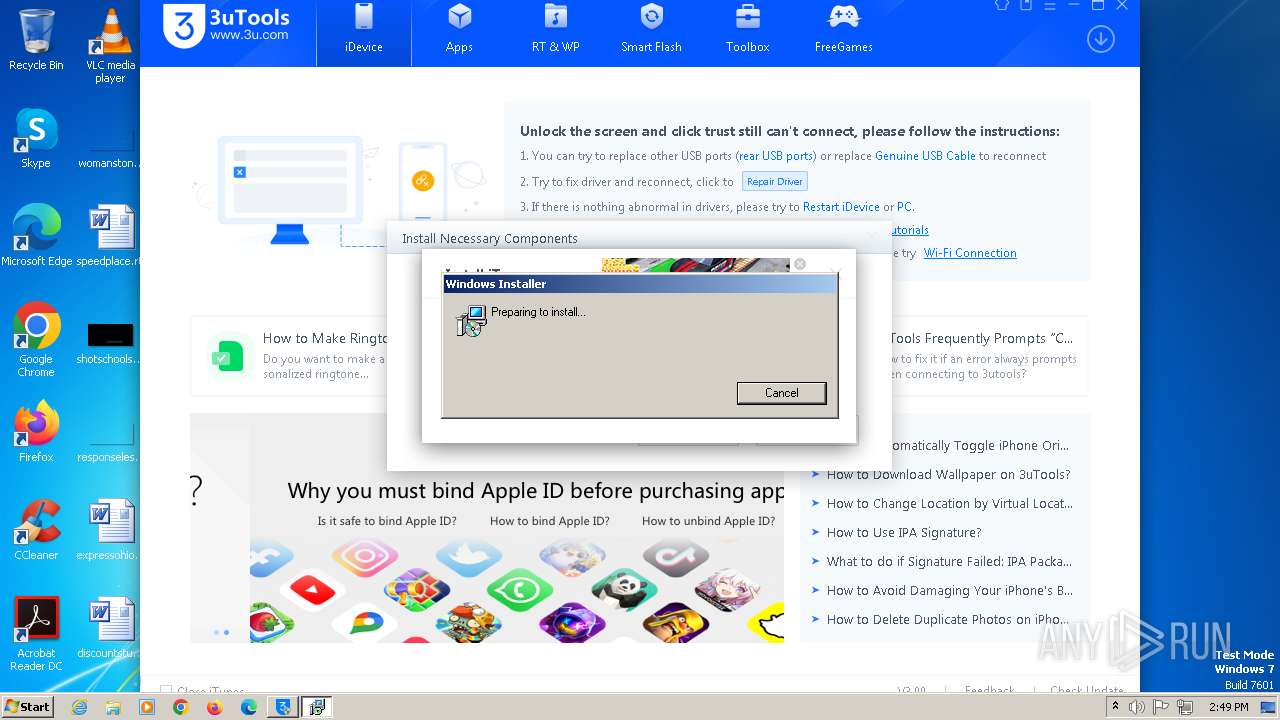This screenshot has width=1280, height=720.
Task: Open Google Chrome desktop shortcut
Action: (36, 340)
